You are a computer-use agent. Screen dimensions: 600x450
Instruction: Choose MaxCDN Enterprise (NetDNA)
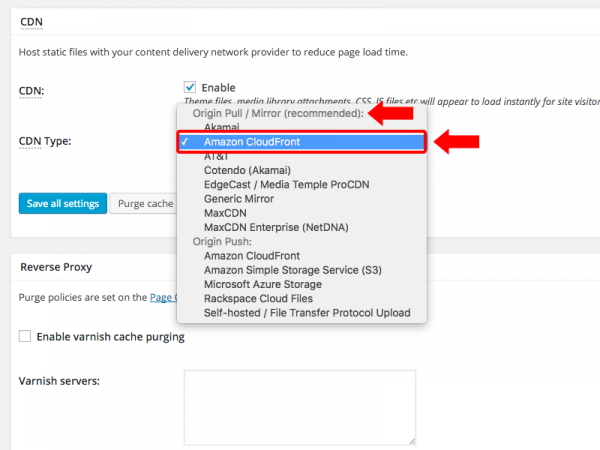[302, 227]
